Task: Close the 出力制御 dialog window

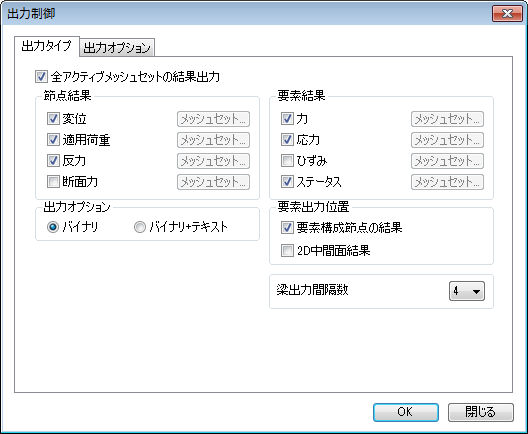Action: pos(507,13)
